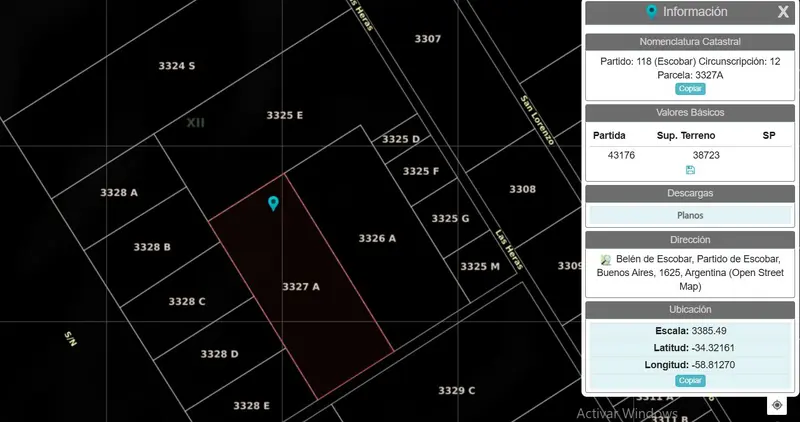The width and height of the screenshot is (800, 422).
Task: Click the Escala value 3385.49
Action: [x=709, y=331]
